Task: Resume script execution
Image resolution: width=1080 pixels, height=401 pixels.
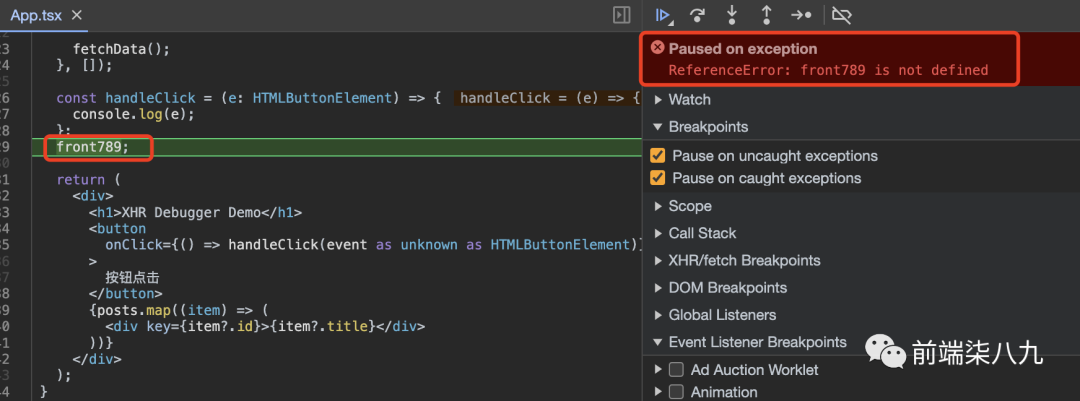Action: coord(661,15)
